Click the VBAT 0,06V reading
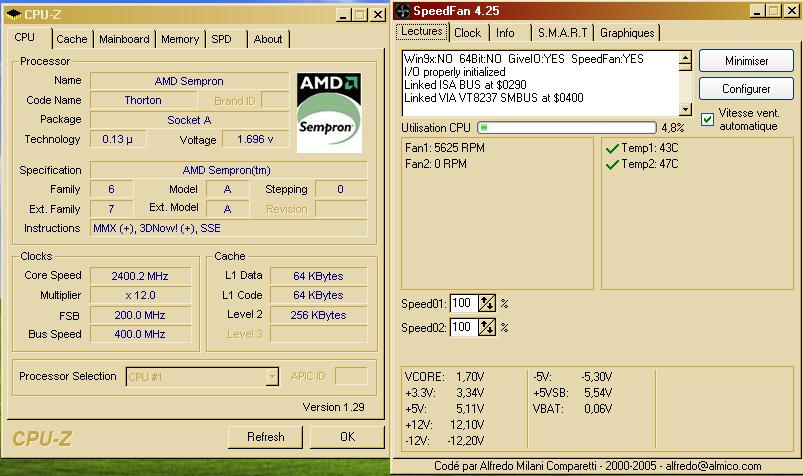803x476 pixels. tap(573, 409)
